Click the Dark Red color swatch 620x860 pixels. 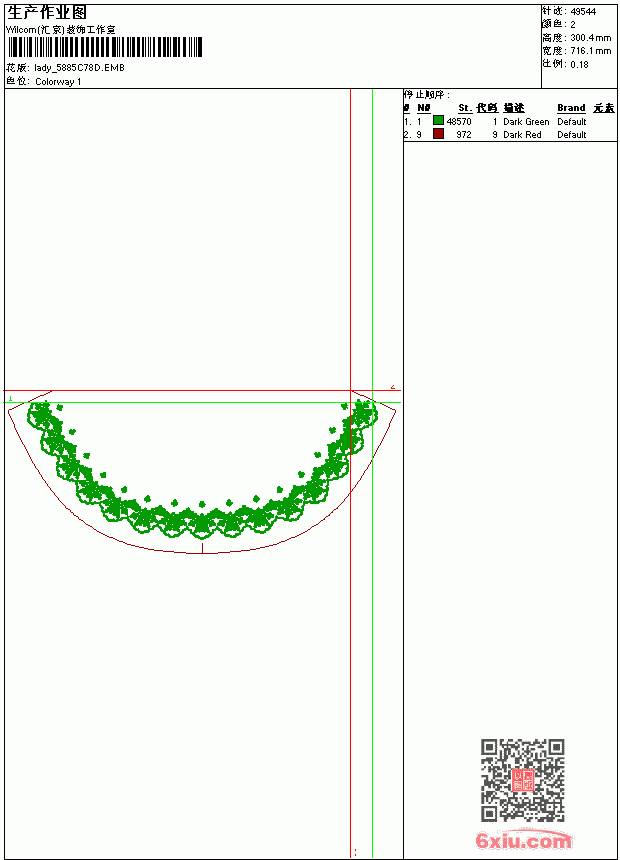point(438,134)
